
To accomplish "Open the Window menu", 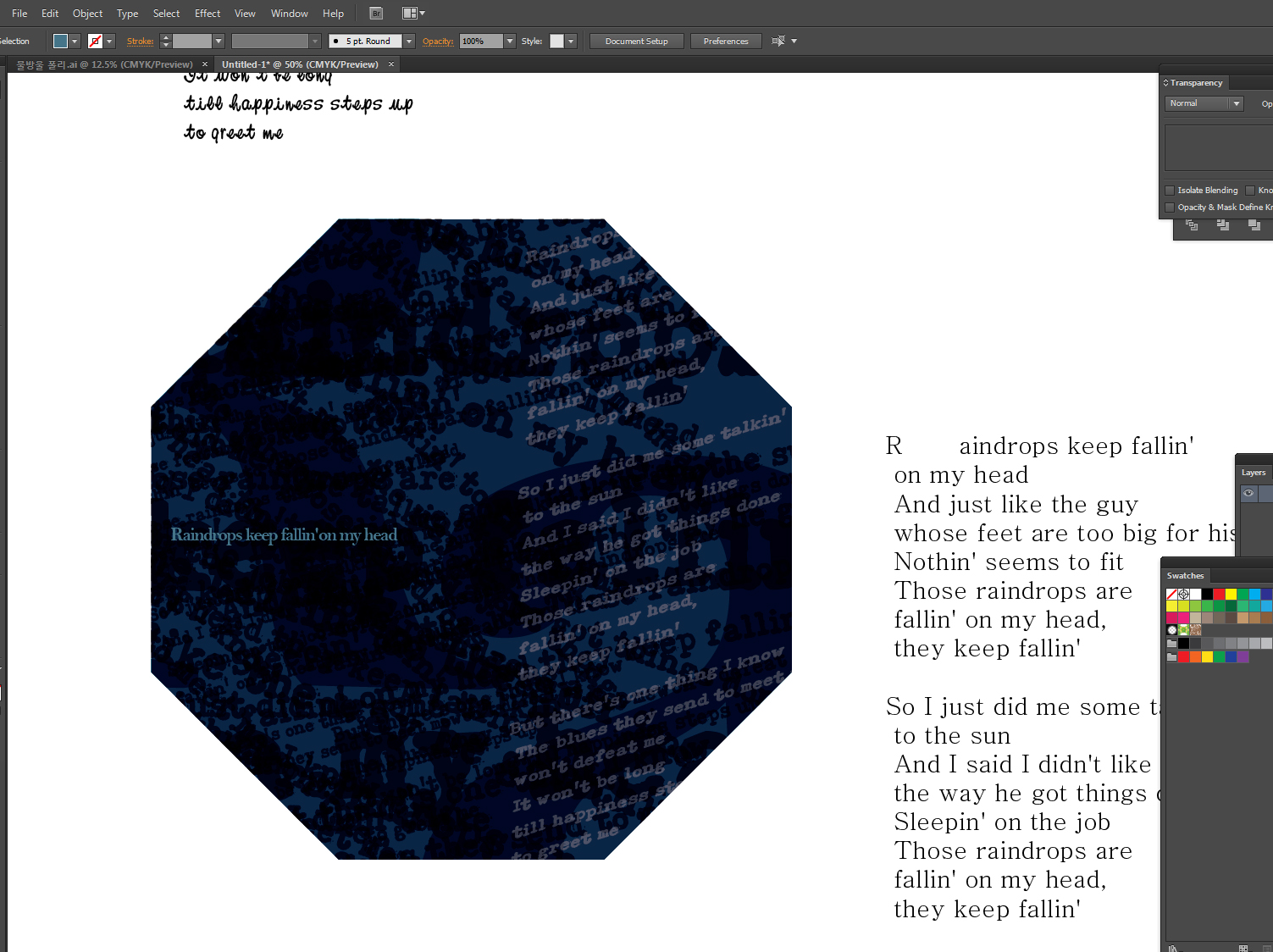I will click(x=290, y=13).
